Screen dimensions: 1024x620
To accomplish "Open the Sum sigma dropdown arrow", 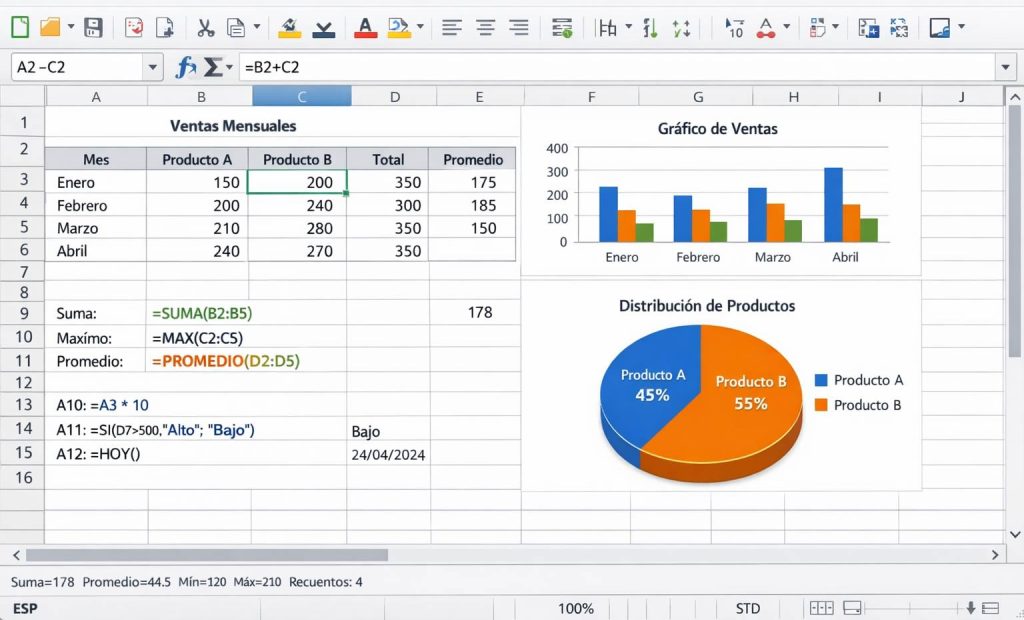I will pyautogui.click(x=229, y=66).
